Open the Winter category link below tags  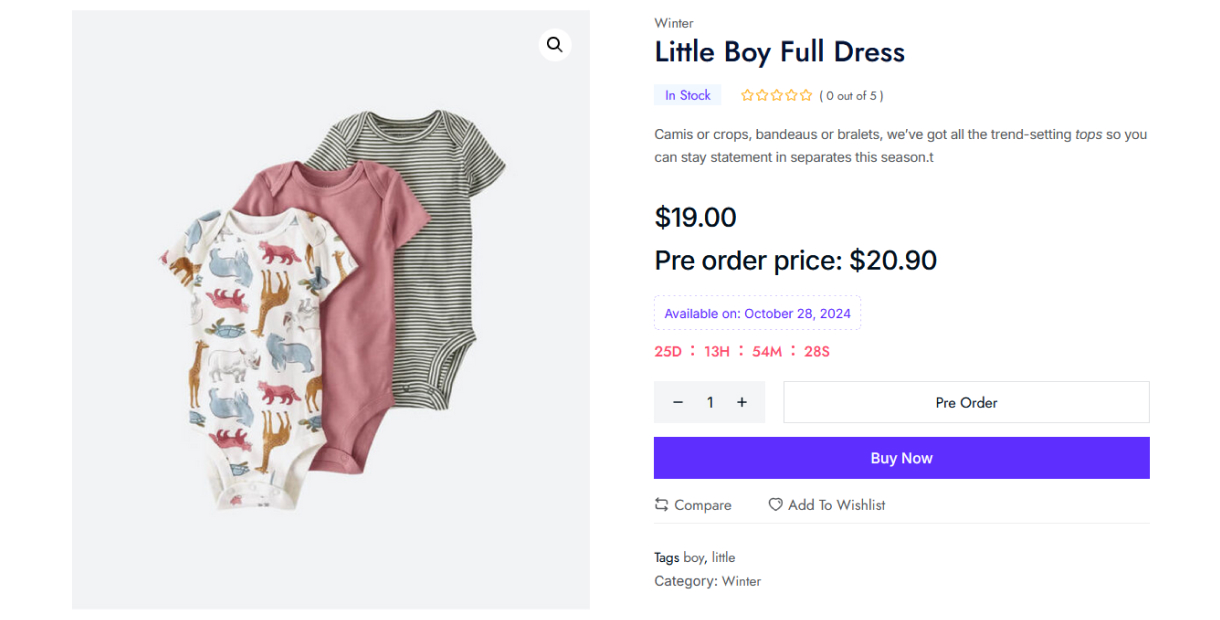[x=741, y=581]
